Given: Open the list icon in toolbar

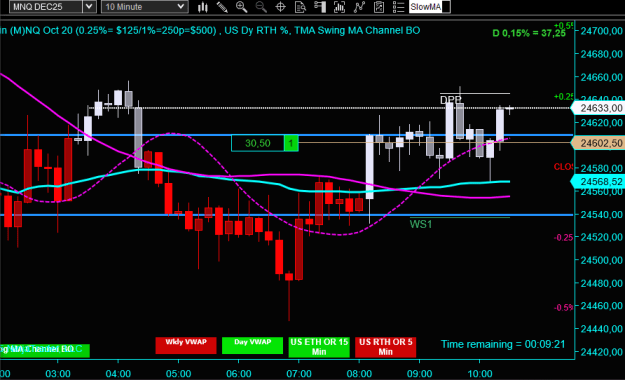Looking at the screenshot, I should click(x=398, y=7).
